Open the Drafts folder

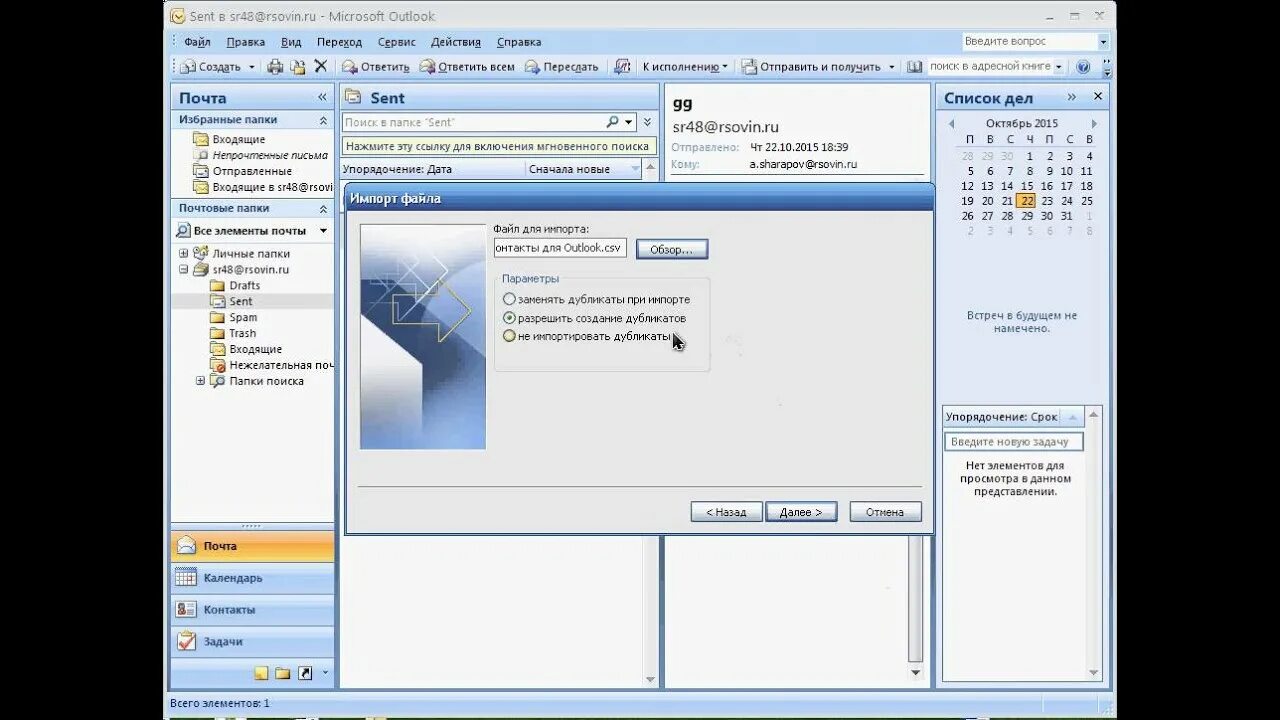(244, 286)
